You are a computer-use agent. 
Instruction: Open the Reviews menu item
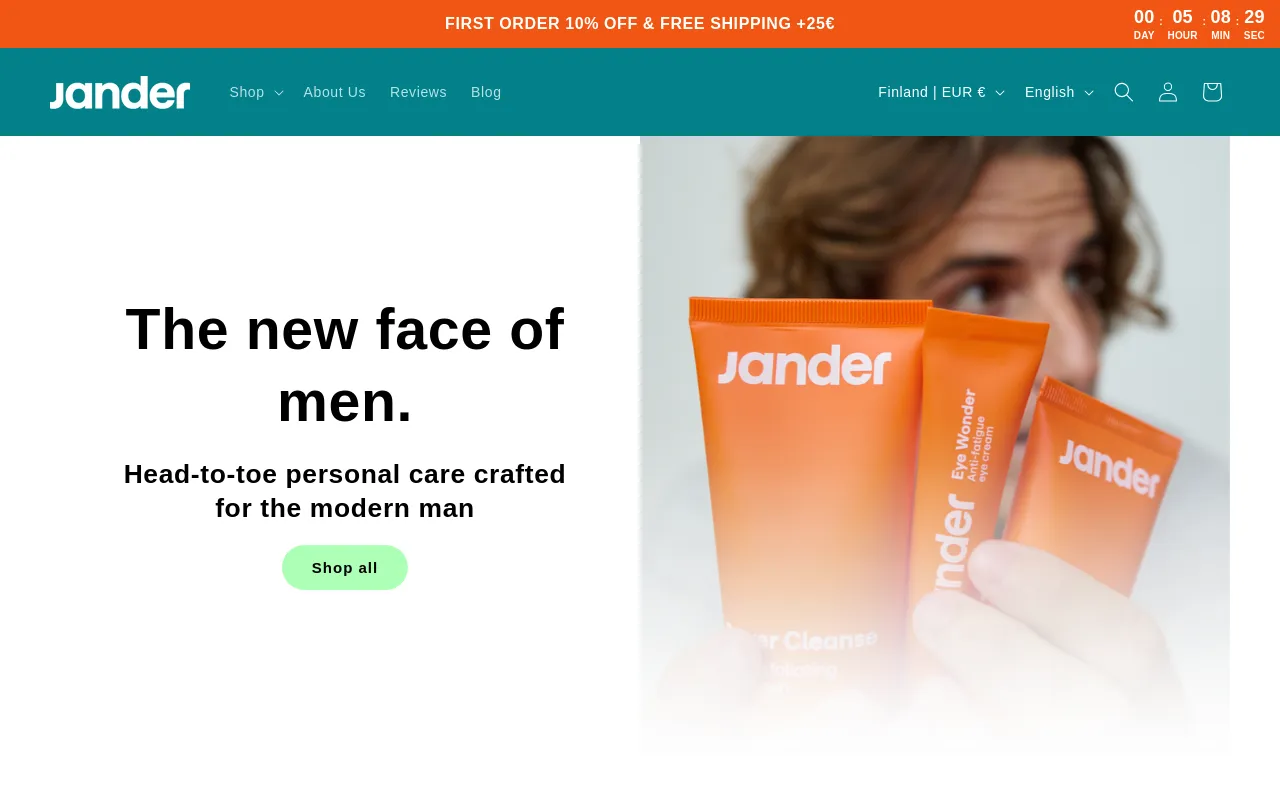click(x=418, y=92)
